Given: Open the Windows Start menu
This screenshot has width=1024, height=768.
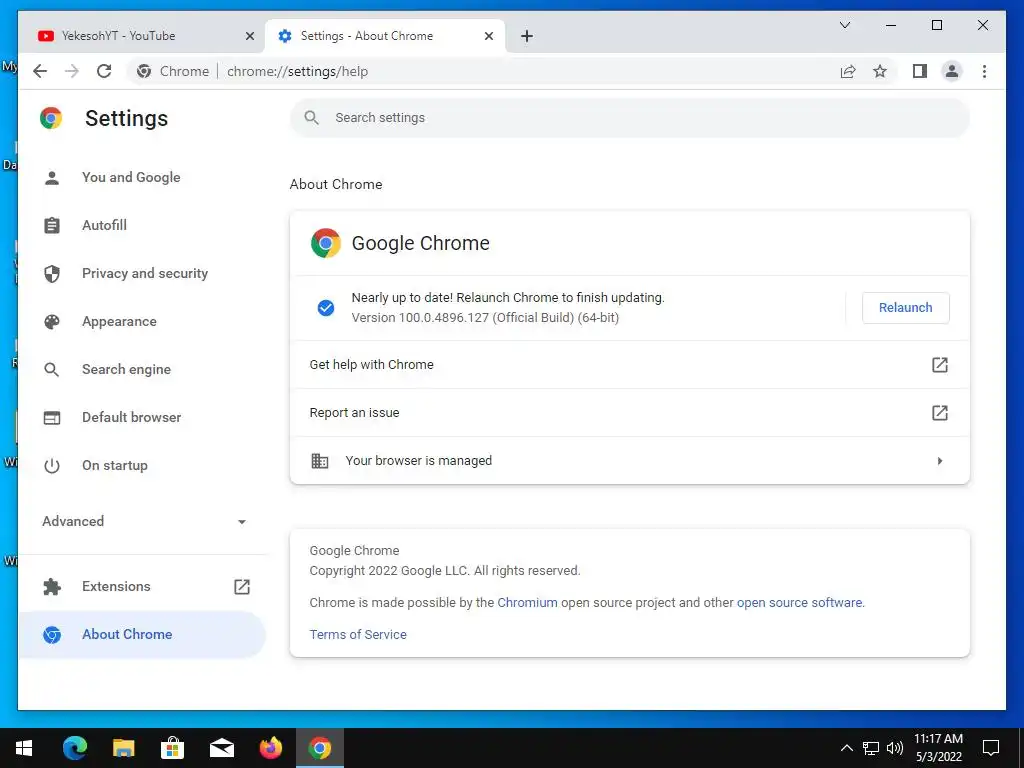Looking at the screenshot, I should coord(24,748).
